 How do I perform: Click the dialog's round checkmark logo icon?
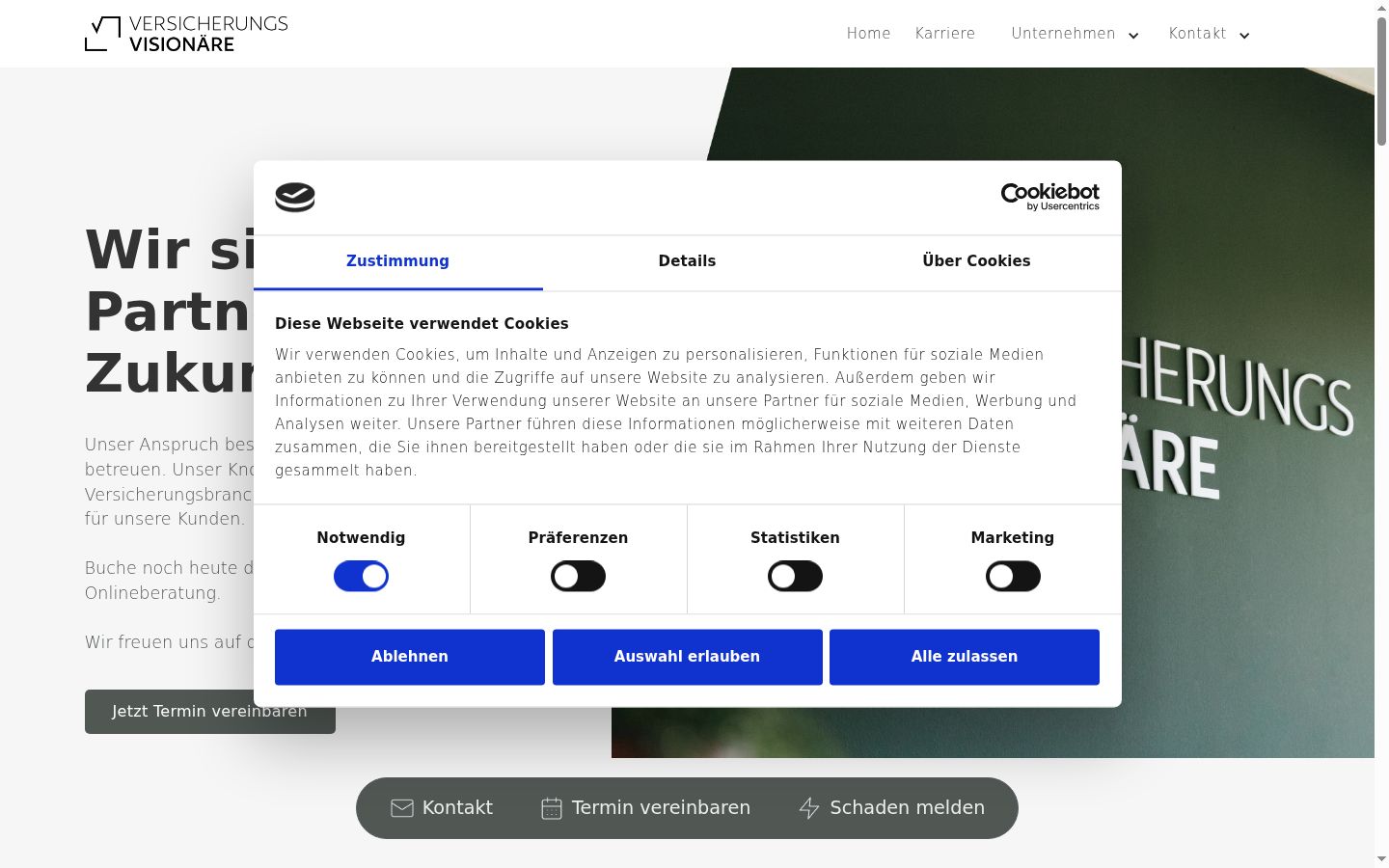tap(295, 198)
